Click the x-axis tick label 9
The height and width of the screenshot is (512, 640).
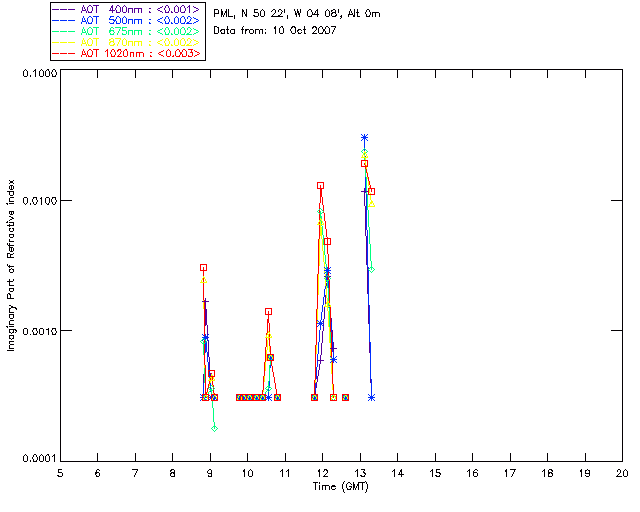[x=210, y=473]
